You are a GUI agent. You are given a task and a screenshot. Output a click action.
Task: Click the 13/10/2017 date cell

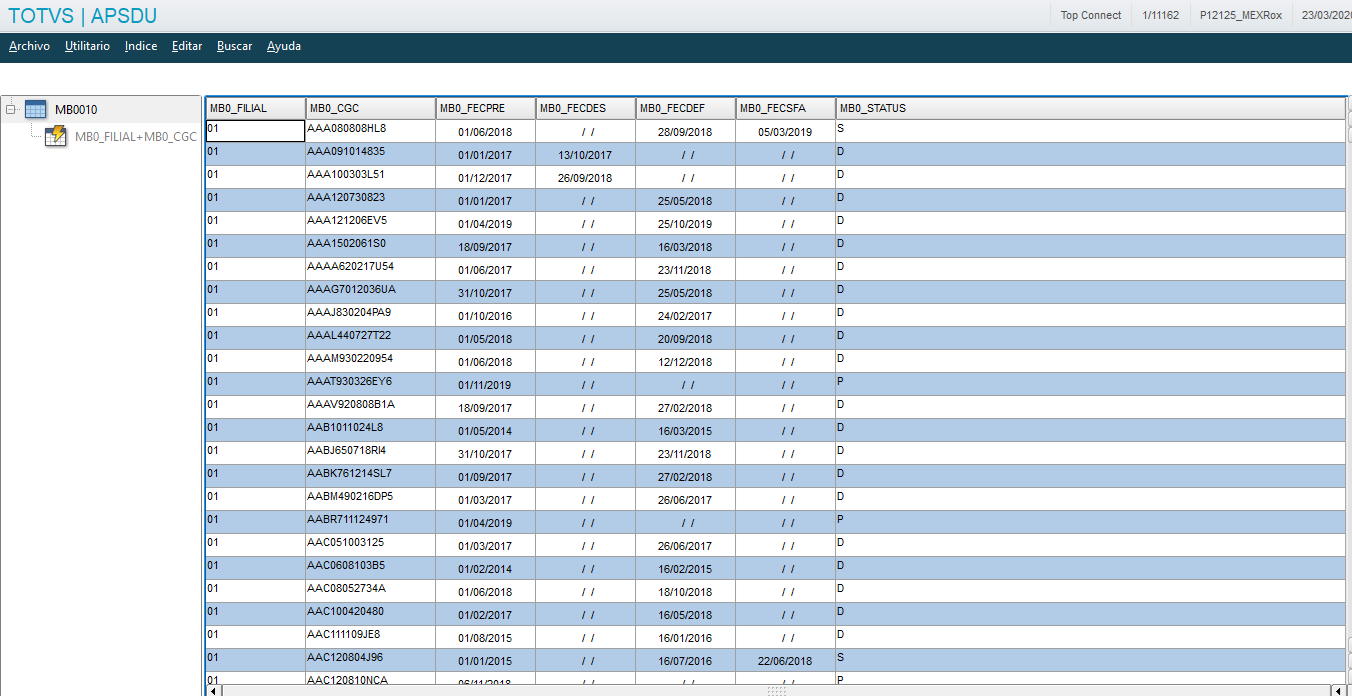click(x=585, y=155)
